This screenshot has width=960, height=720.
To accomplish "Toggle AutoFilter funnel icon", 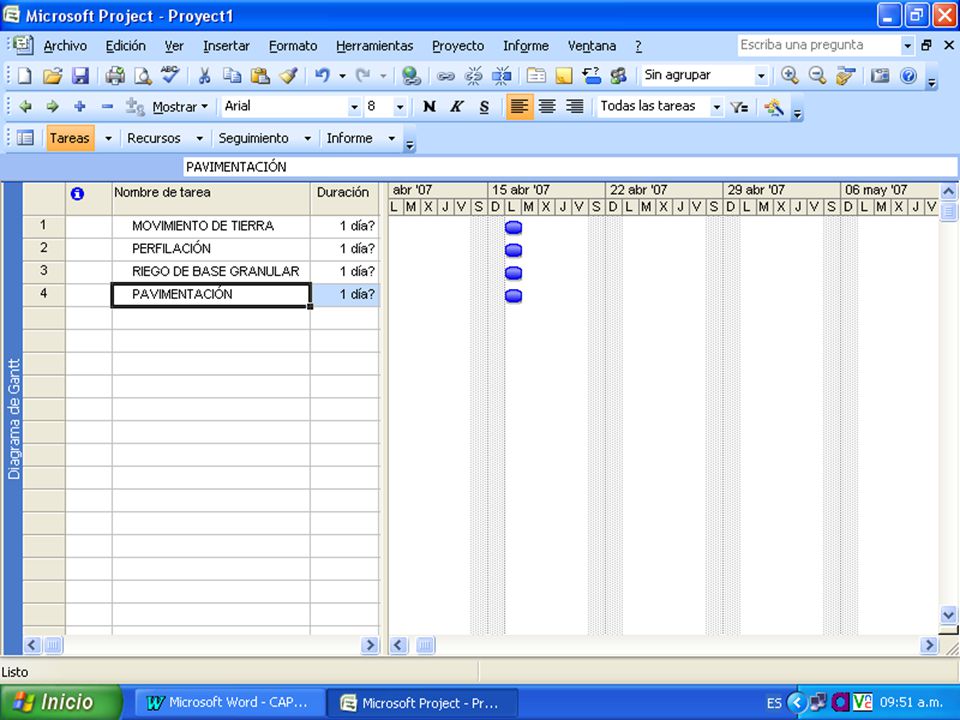I will pos(739,107).
